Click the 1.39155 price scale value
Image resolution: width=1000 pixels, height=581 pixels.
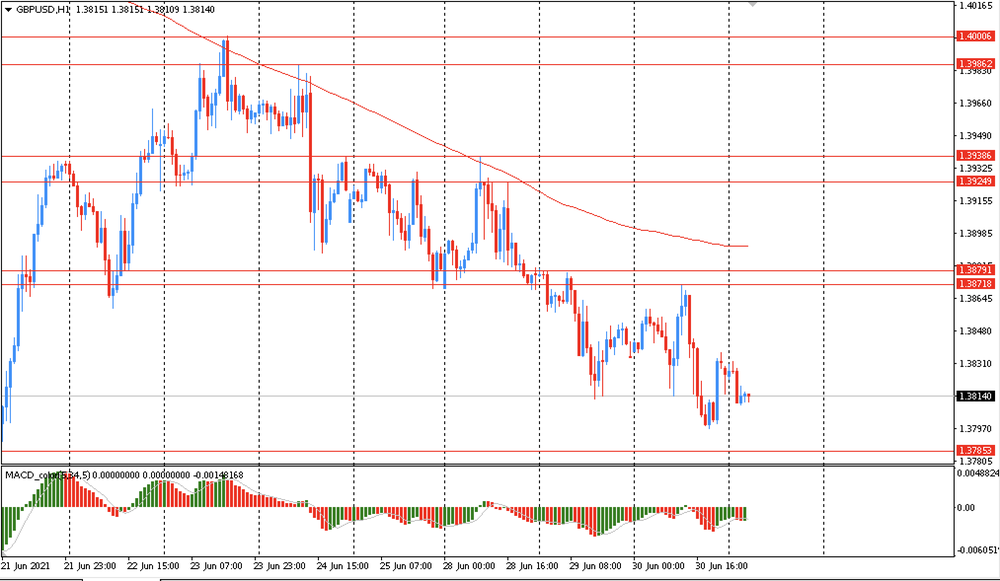point(976,201)
